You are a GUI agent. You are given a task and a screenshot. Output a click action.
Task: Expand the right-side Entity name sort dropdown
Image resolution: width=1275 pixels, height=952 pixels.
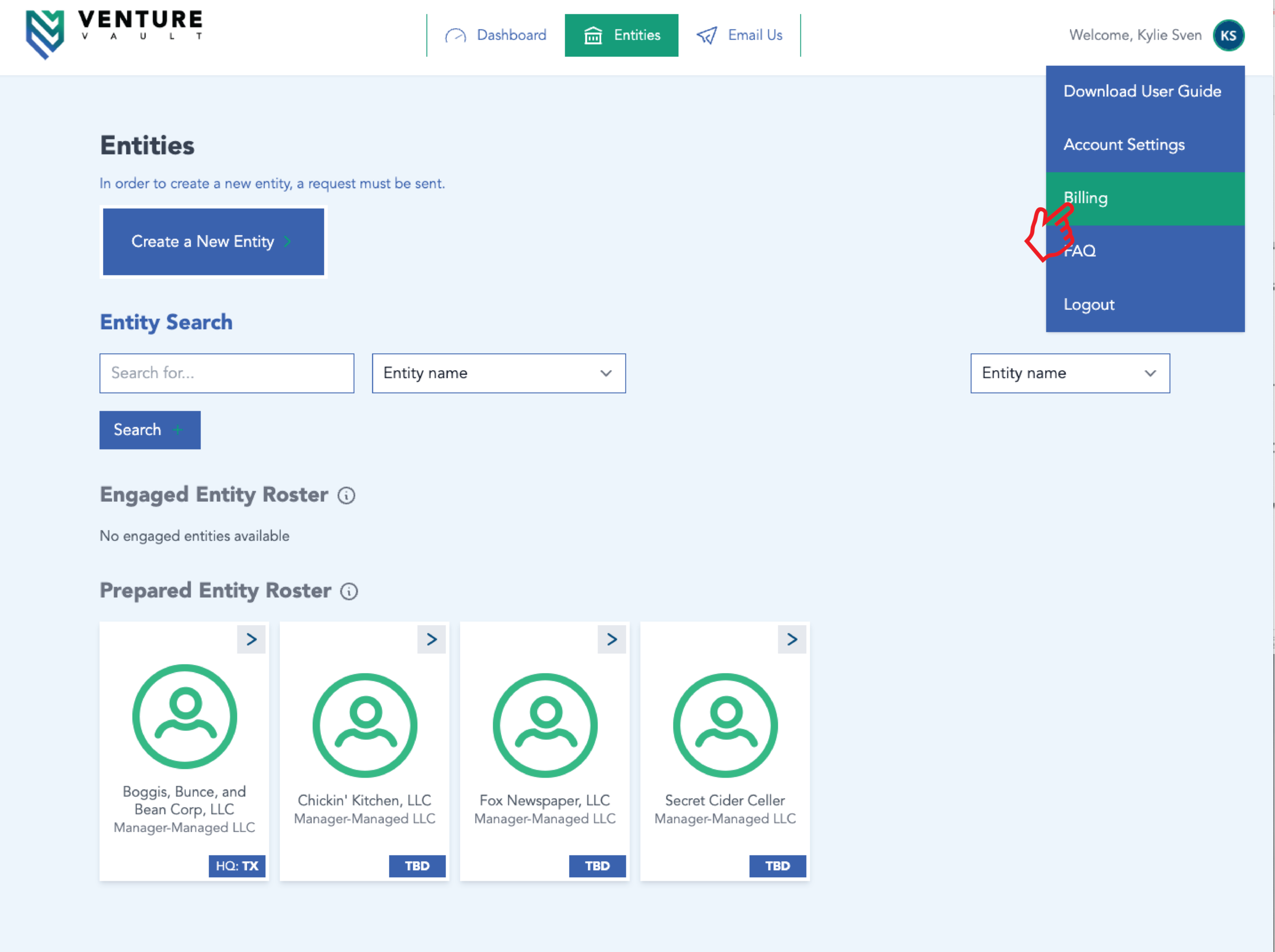[x=1070, y=374]
